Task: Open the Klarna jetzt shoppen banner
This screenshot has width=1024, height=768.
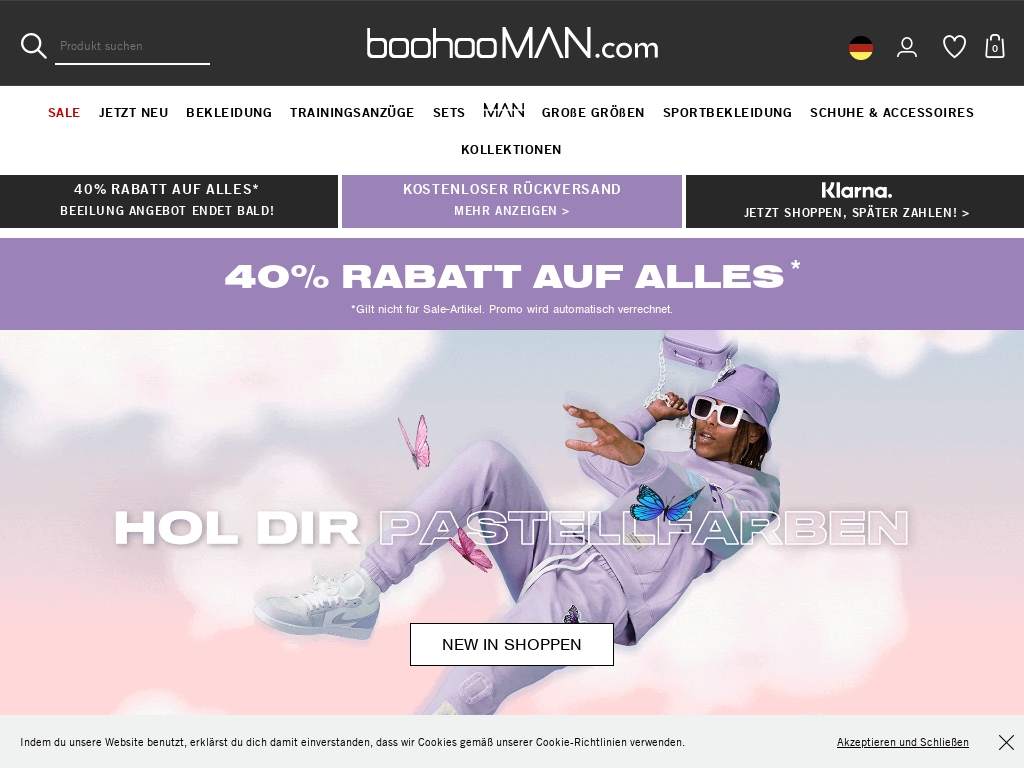Action: coord(855,201)
